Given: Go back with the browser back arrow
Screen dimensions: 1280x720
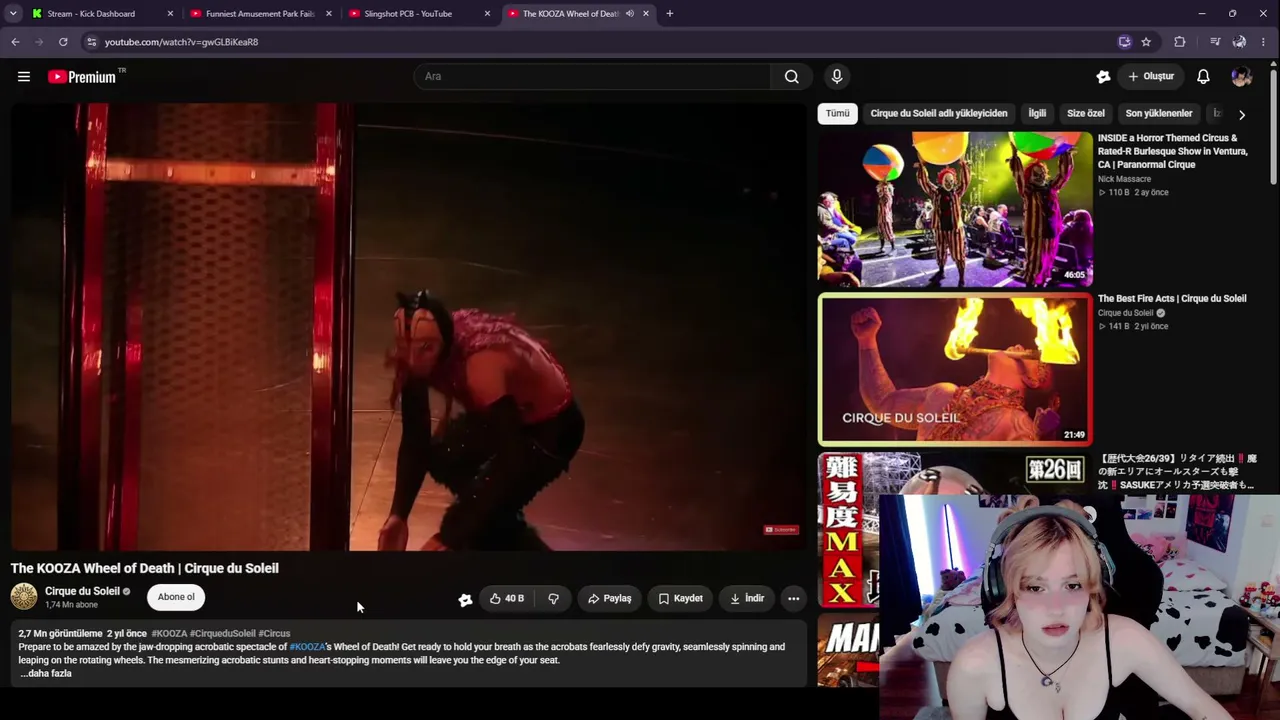Looking at the screenshot, I should pos(15,42).
